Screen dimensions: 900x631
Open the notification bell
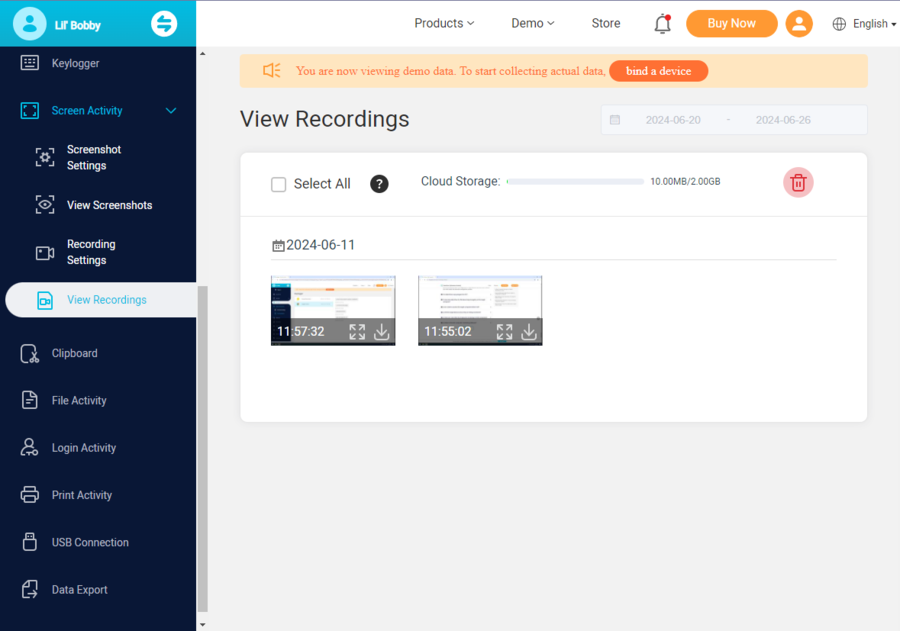662,24
